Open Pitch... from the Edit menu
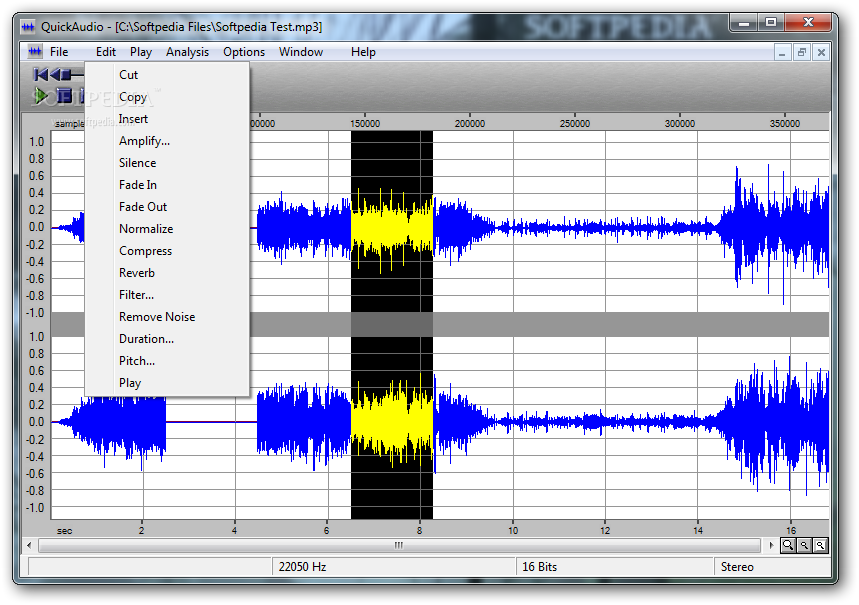Screen dimensions: 859x605 point(167,361)
